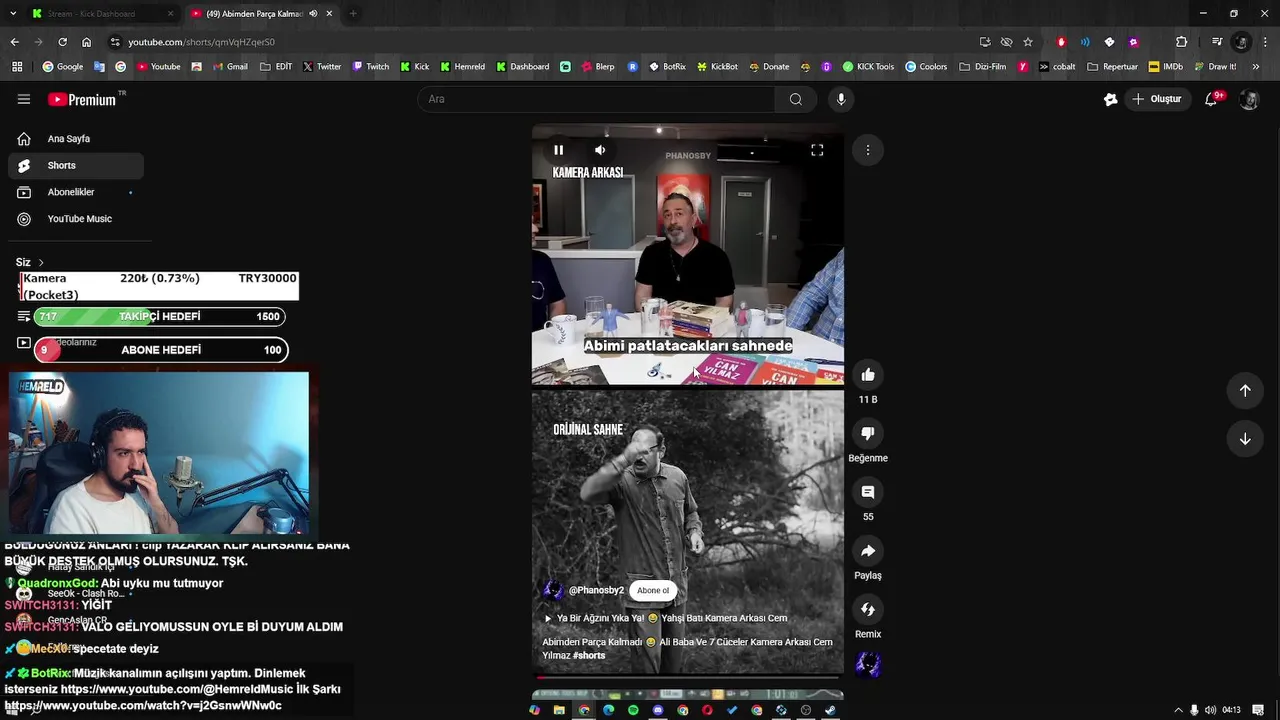Show hidden system tray icons
The height and width of the screenshot is (720, 1280).
pos(1178,710)
